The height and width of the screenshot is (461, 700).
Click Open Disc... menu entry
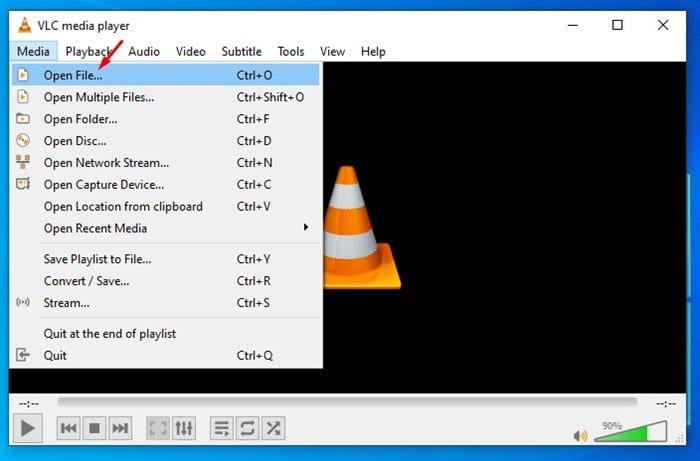[x=75, y=141]
